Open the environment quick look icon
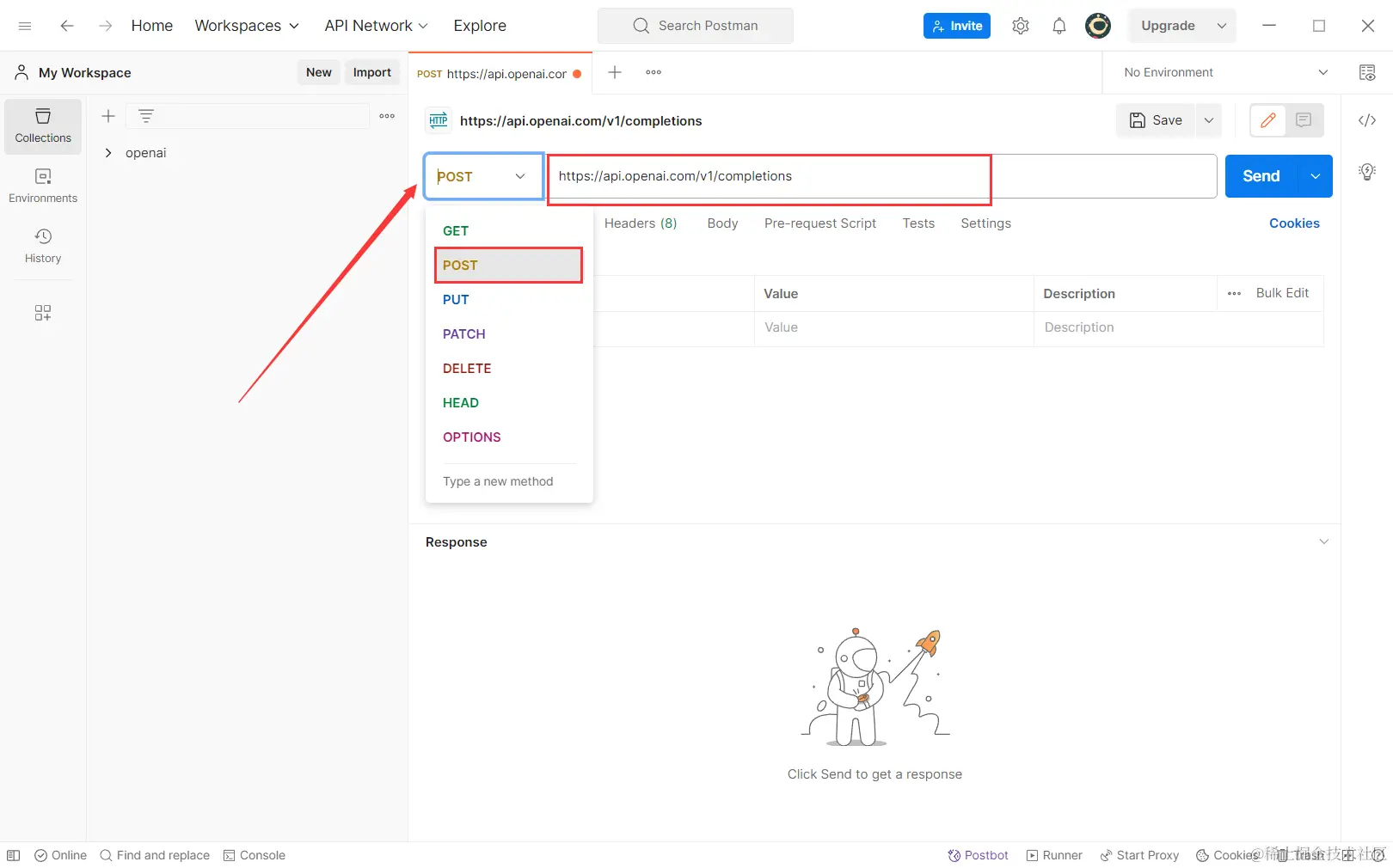Screen dimensions: 1393x868 click(x=1367, y=72)
